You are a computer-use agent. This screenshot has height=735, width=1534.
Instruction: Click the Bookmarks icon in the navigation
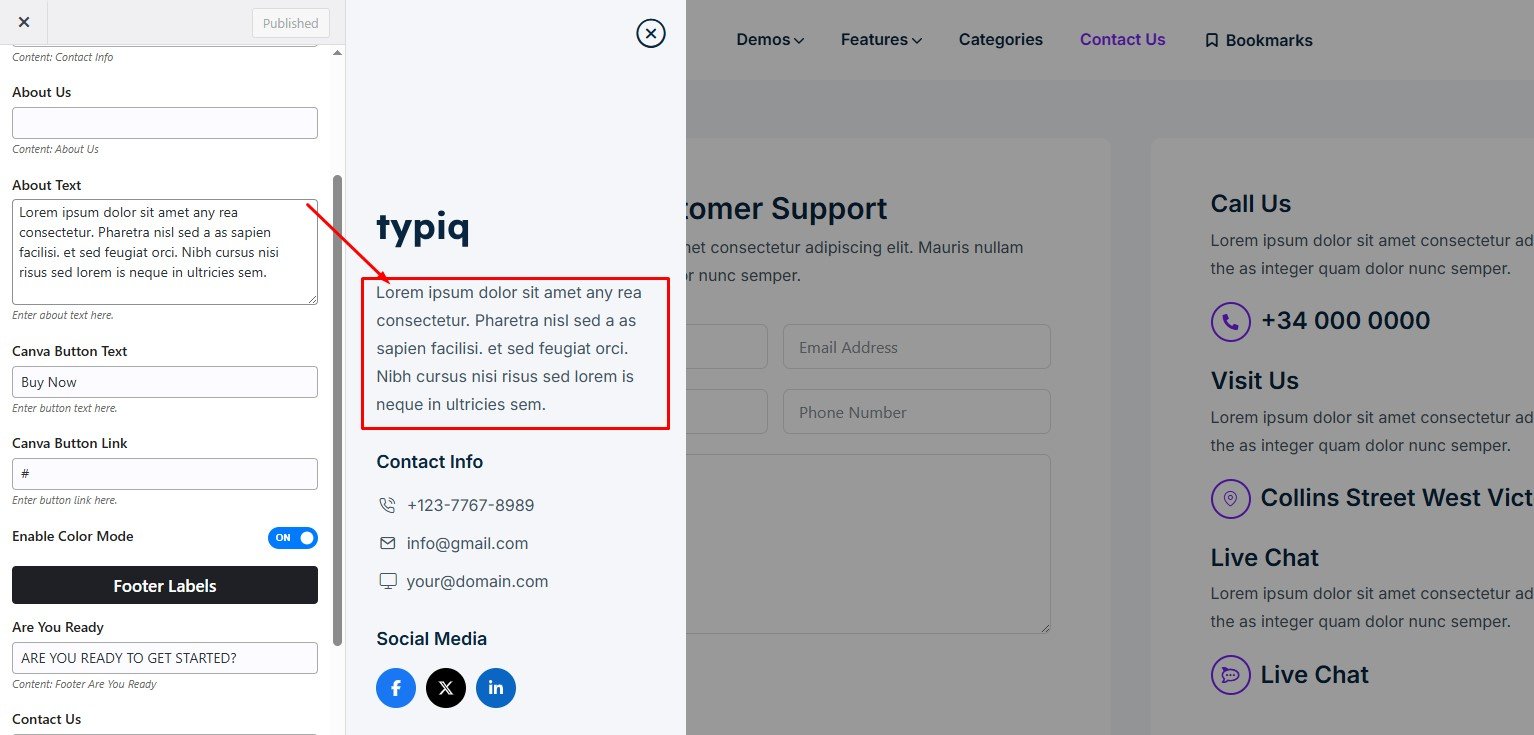point(1212,41)
